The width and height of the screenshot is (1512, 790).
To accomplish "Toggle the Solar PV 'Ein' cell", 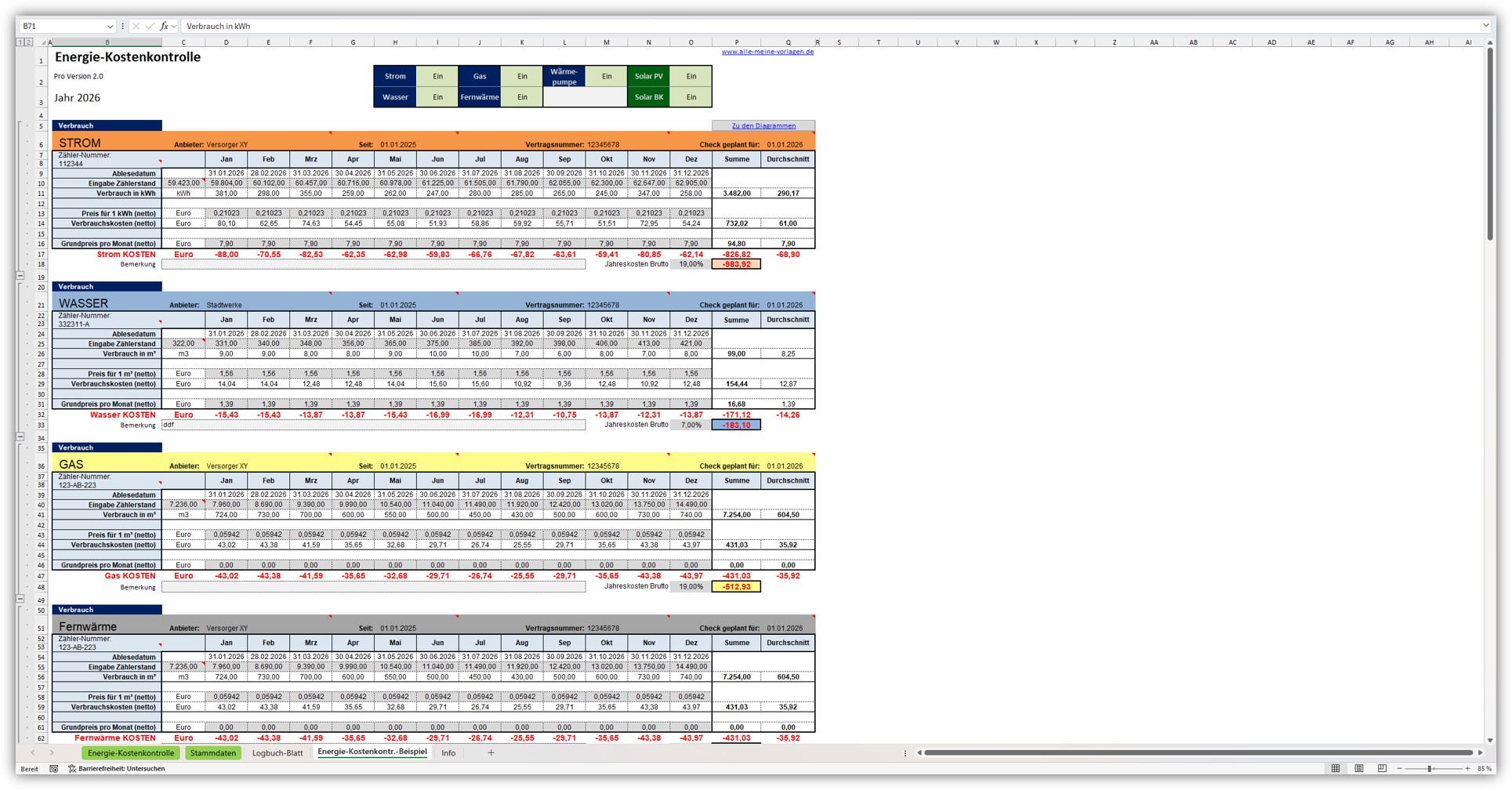I will pyautogui.click(x=691, y=76).
